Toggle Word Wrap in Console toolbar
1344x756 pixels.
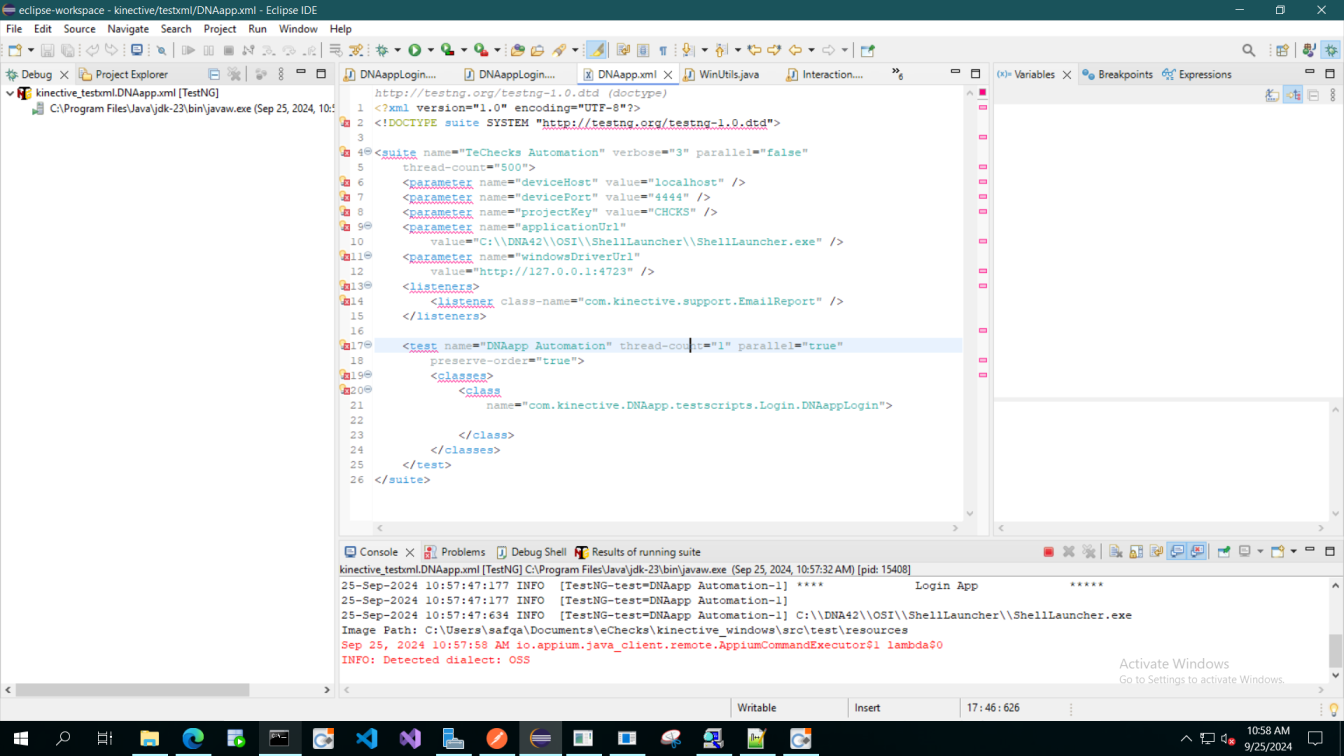(1157, 552)
